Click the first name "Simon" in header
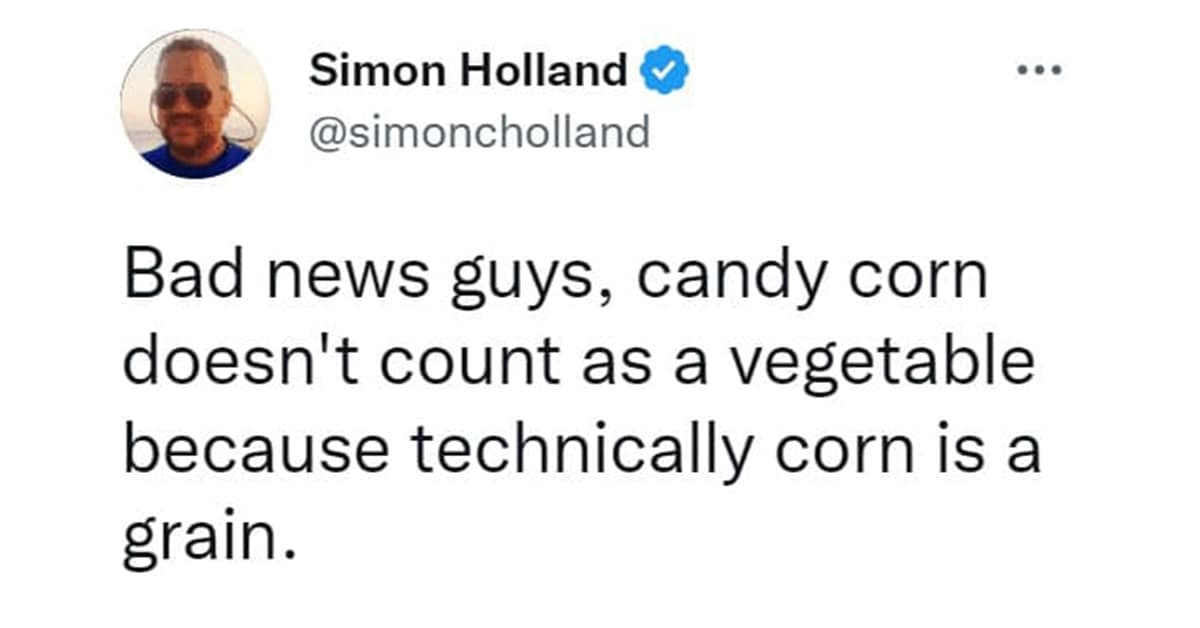 pos(368,71)
